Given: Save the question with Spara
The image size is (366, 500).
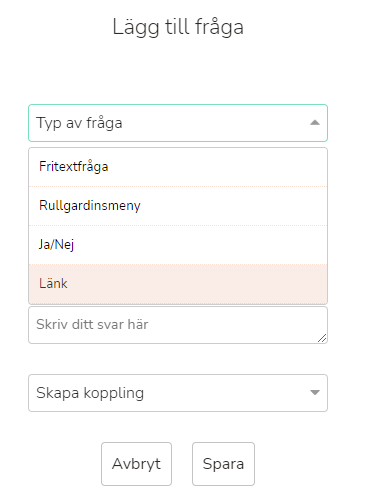Looking at the screenshot, I should pyautogui.click(x=223, y=464).
